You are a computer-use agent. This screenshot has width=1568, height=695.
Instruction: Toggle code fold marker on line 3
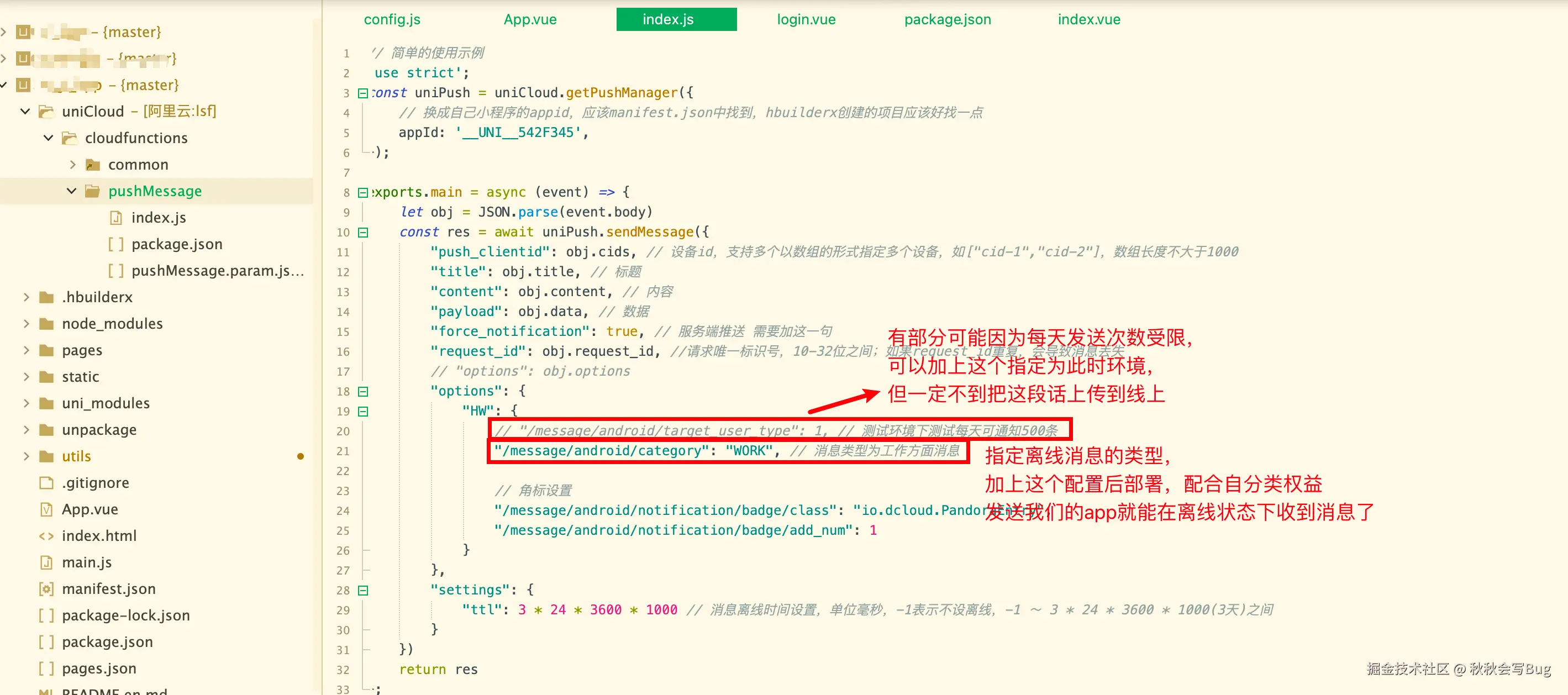click(363, 93)
